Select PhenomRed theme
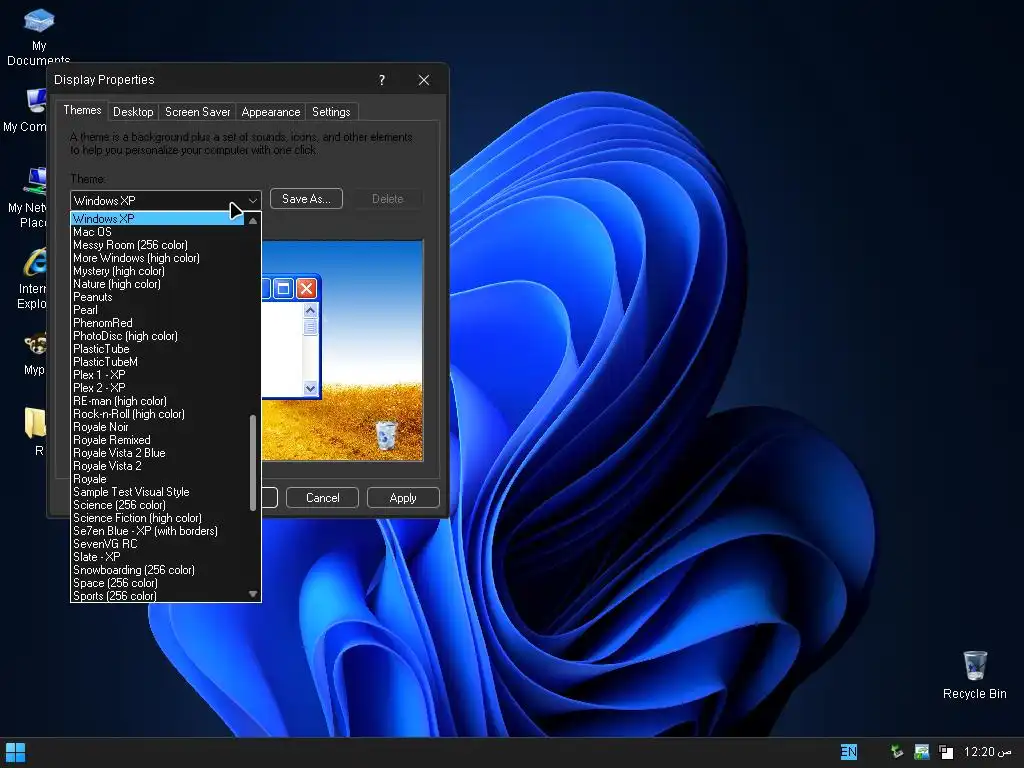This screenshot has height=768, width=1024. [157, 323]
